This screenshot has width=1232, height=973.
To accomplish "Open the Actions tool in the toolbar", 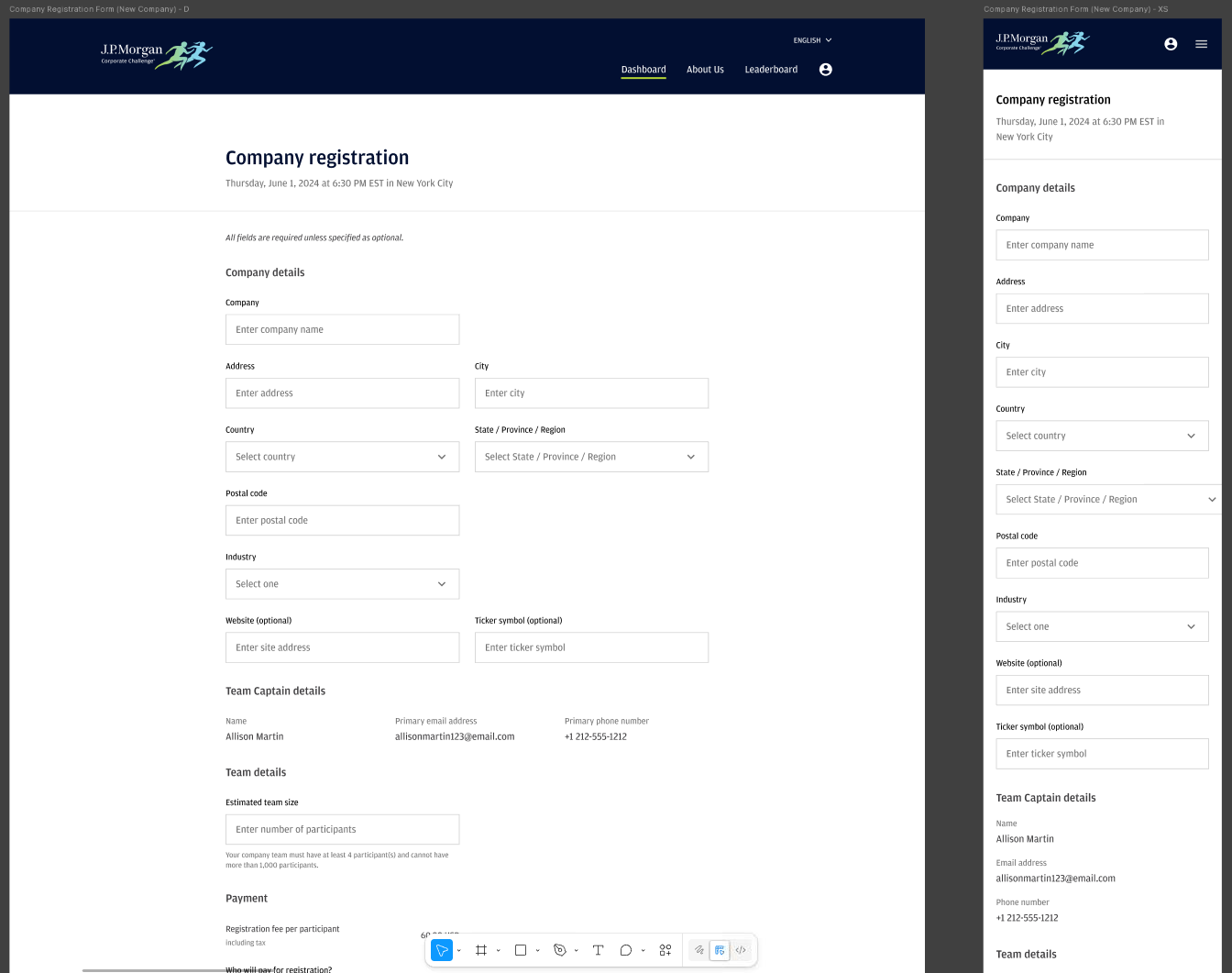I will click(665, 950).
